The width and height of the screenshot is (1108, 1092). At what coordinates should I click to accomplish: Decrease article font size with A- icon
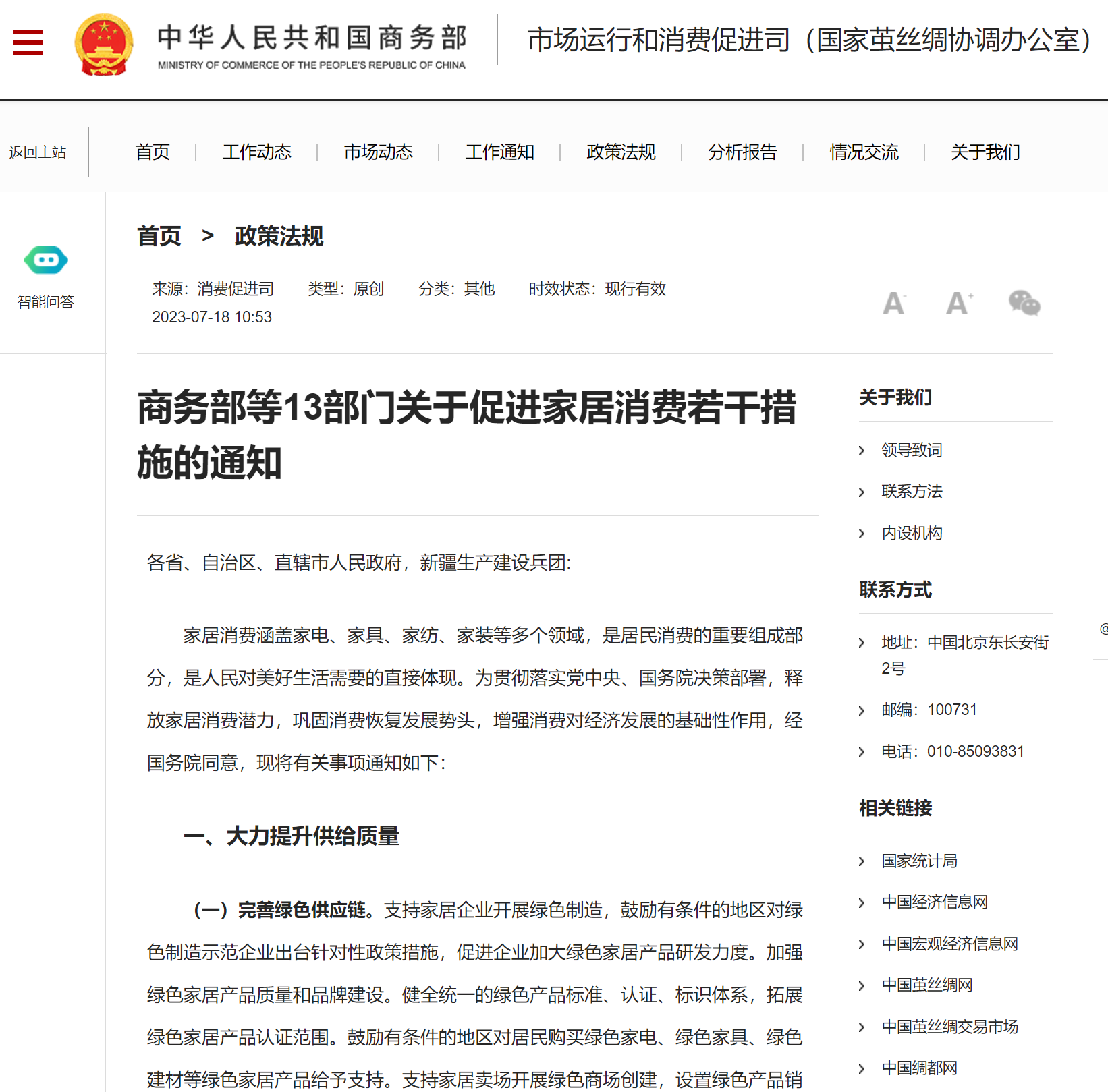[893, 304]
